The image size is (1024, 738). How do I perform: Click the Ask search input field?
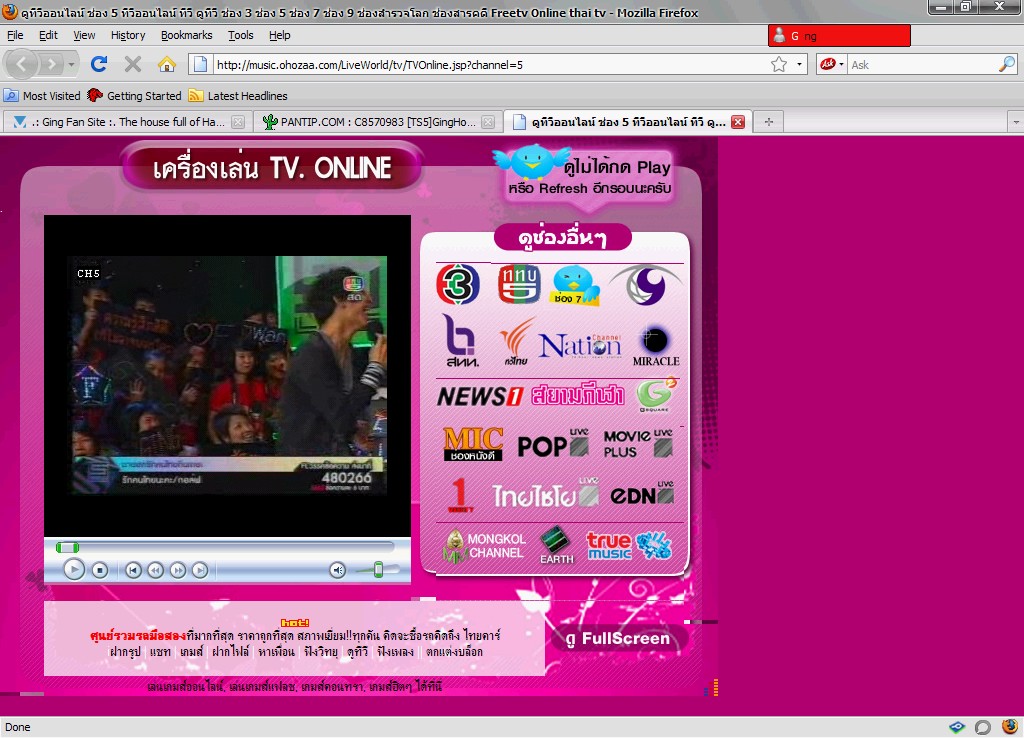(x=923, y=65)
